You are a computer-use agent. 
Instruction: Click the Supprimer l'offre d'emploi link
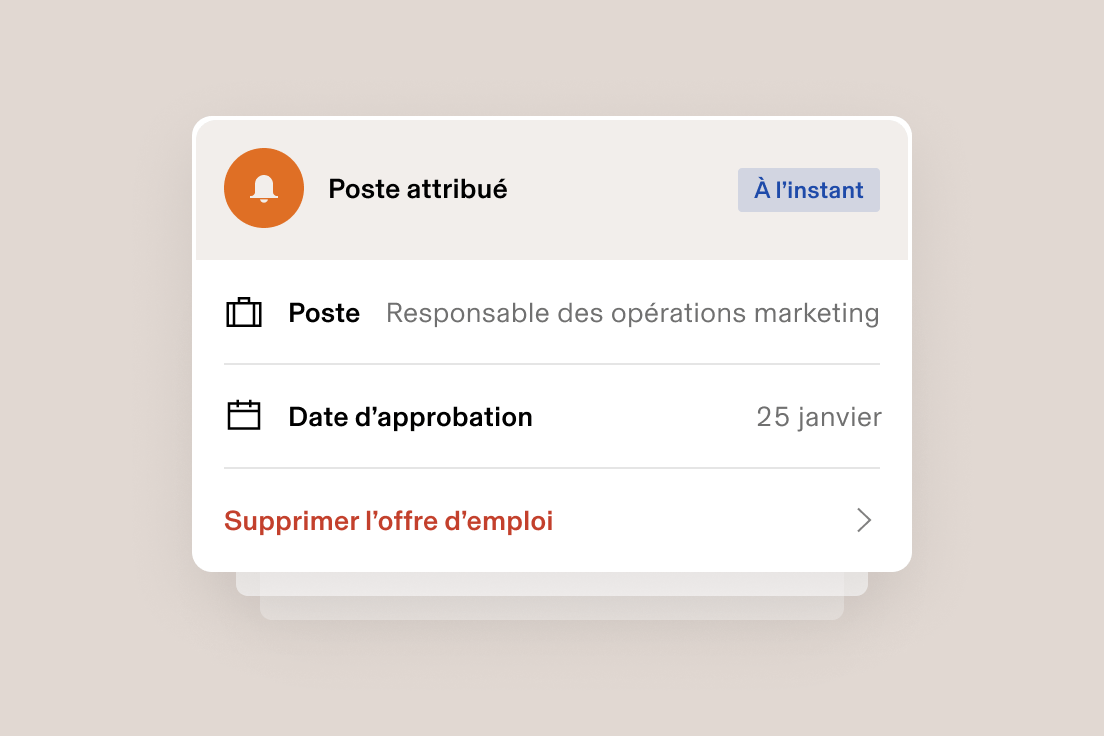(388, 520)
